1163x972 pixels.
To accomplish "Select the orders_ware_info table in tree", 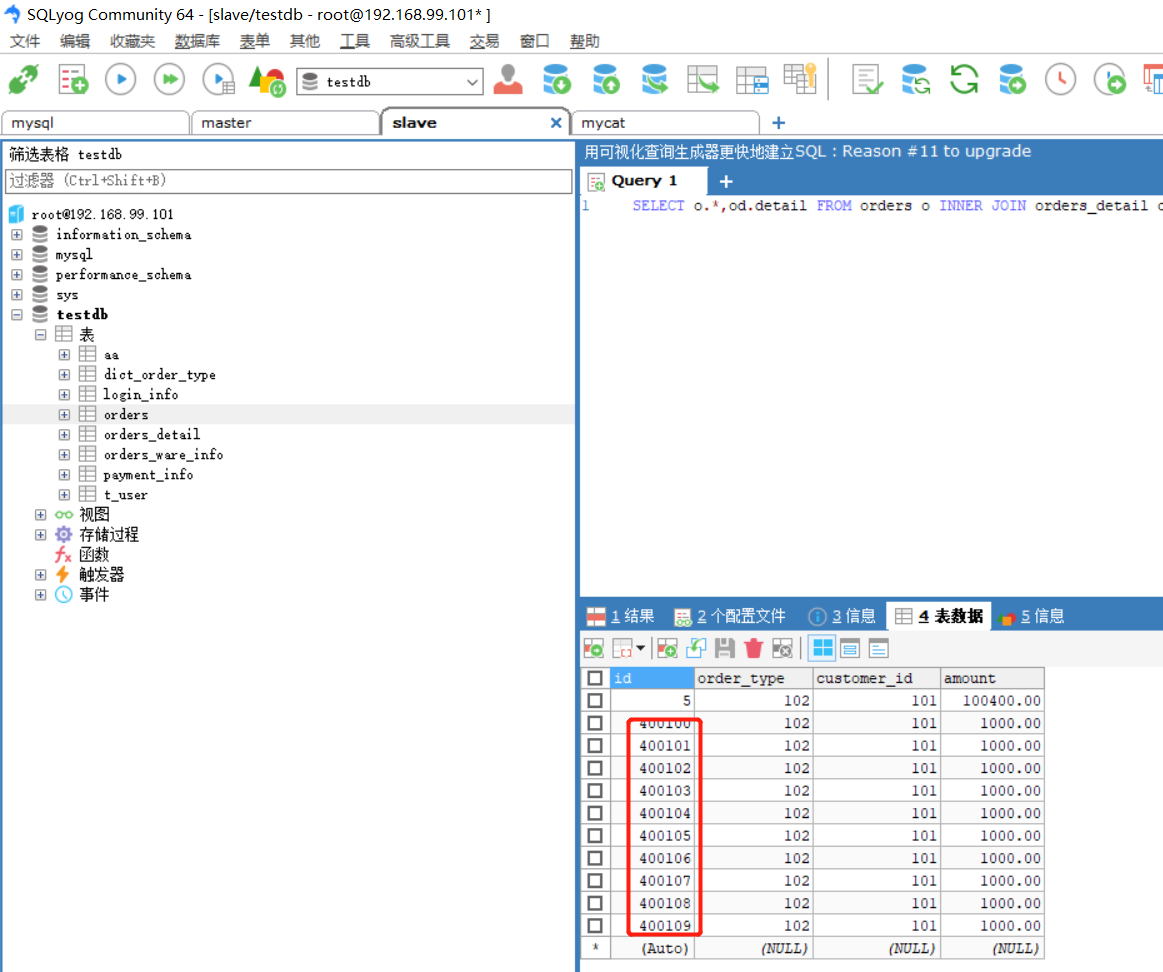I will [163, 455].
